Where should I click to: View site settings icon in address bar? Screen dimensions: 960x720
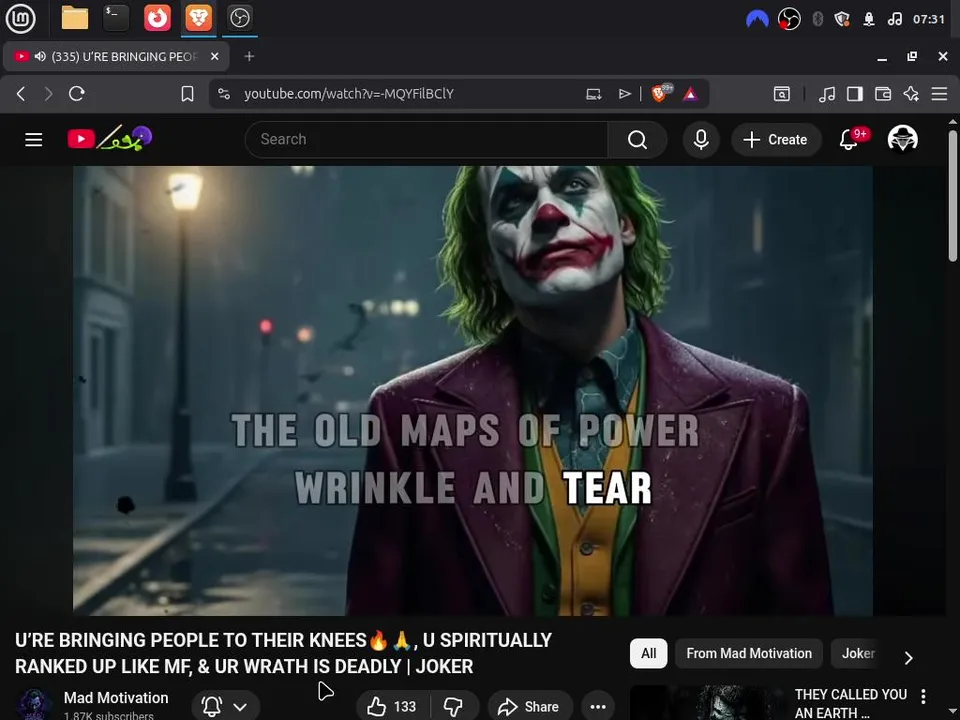tap(224, 94)
